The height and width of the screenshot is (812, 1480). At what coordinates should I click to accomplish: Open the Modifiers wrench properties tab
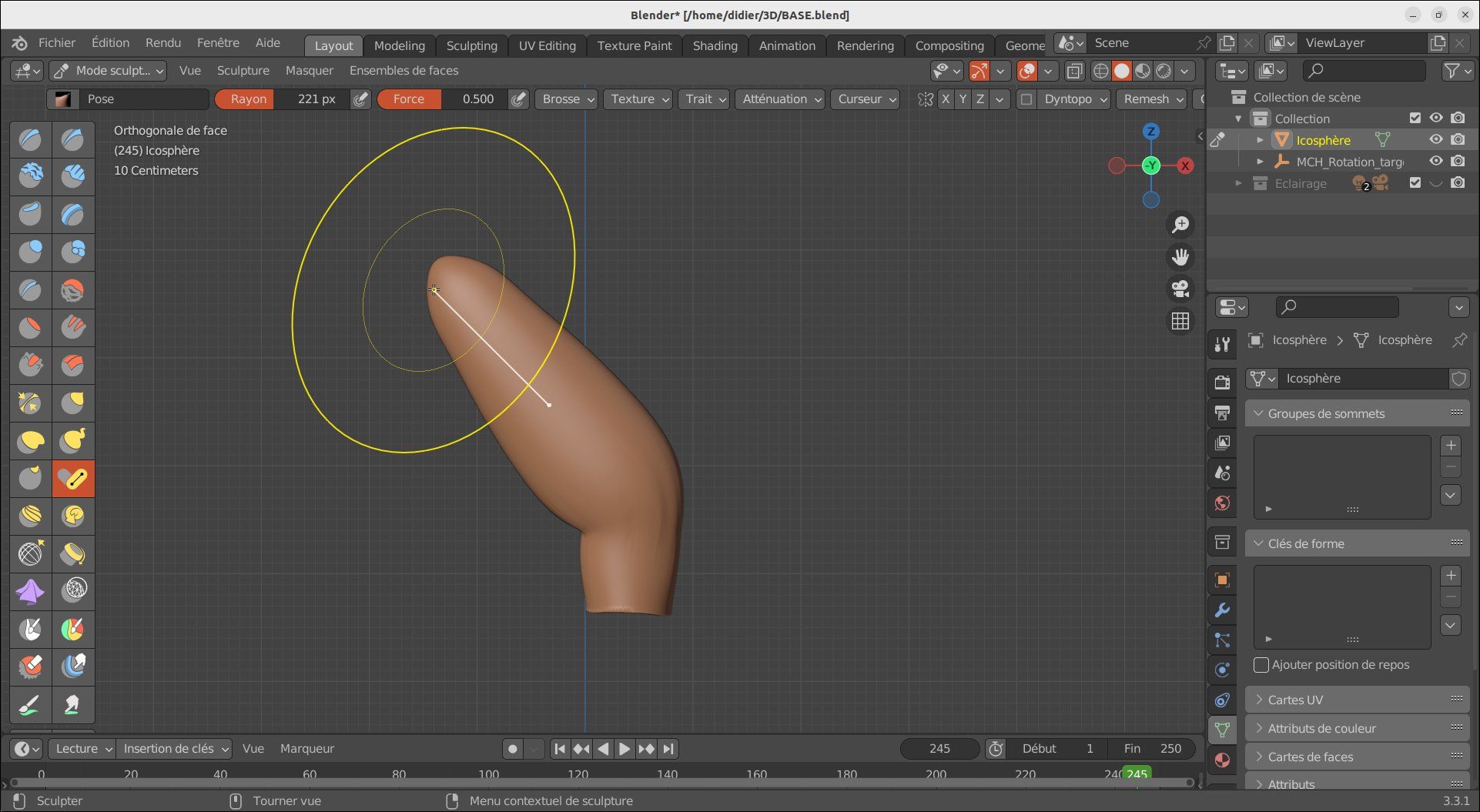pyautogui.click(x=1222, y=610)
